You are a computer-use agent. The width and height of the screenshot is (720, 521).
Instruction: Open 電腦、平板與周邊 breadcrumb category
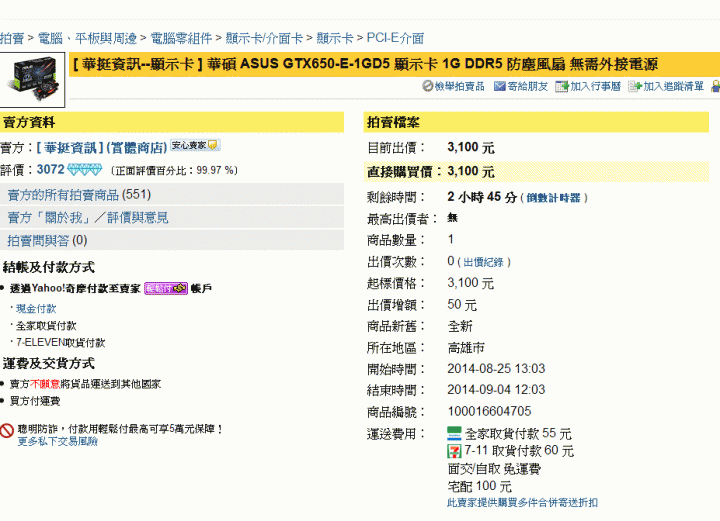(x=87, y=38)
